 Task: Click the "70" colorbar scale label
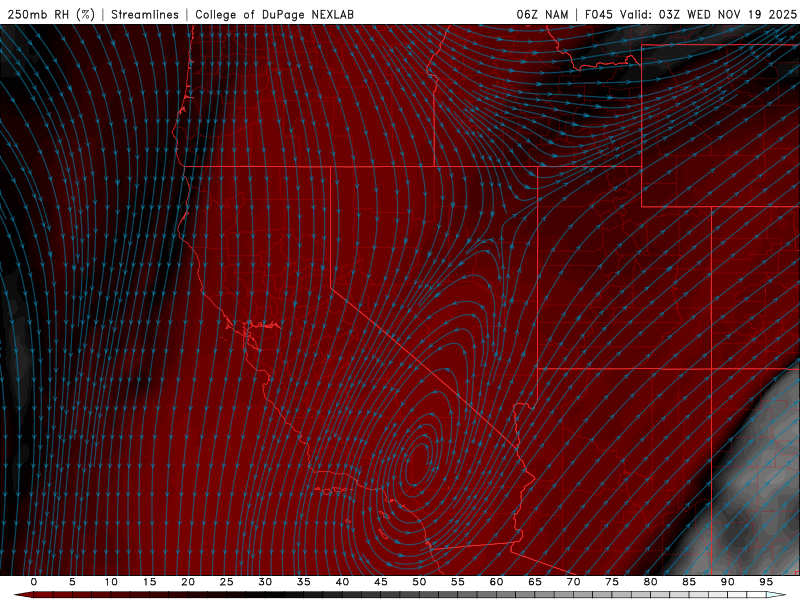pos(573,582)
